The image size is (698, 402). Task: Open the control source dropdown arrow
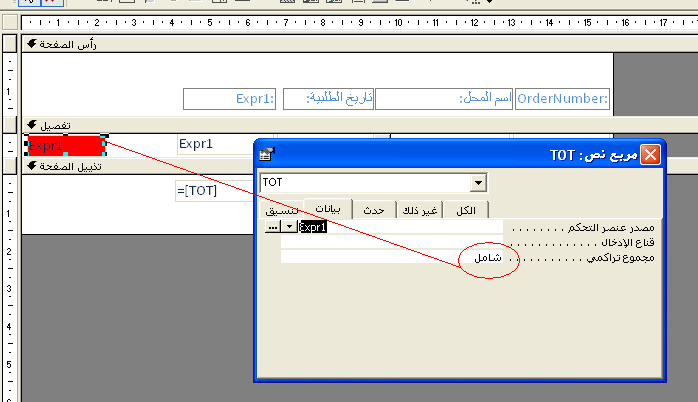[289, 227]
